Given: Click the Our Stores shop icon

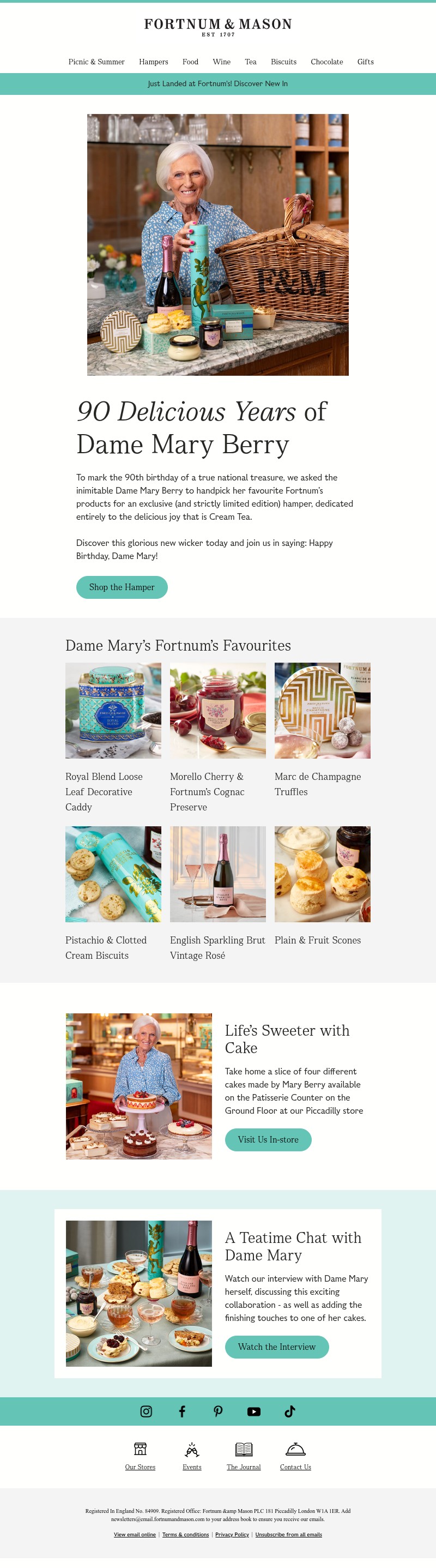Looking at the screenshot, I should pos(141,1449).
